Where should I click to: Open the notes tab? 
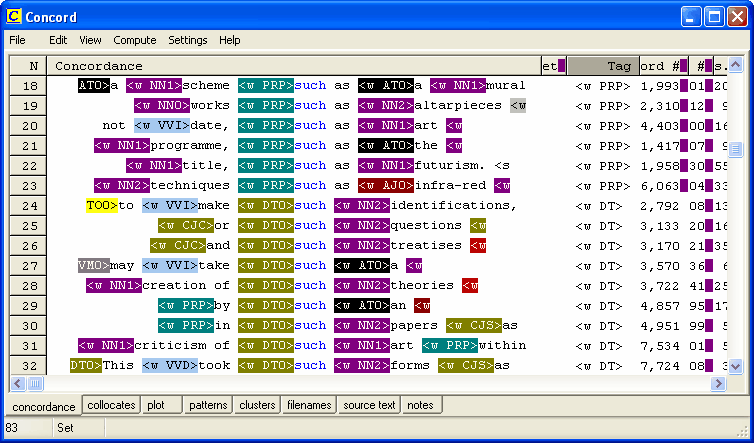pyautogui.click(x=420, y=405)
